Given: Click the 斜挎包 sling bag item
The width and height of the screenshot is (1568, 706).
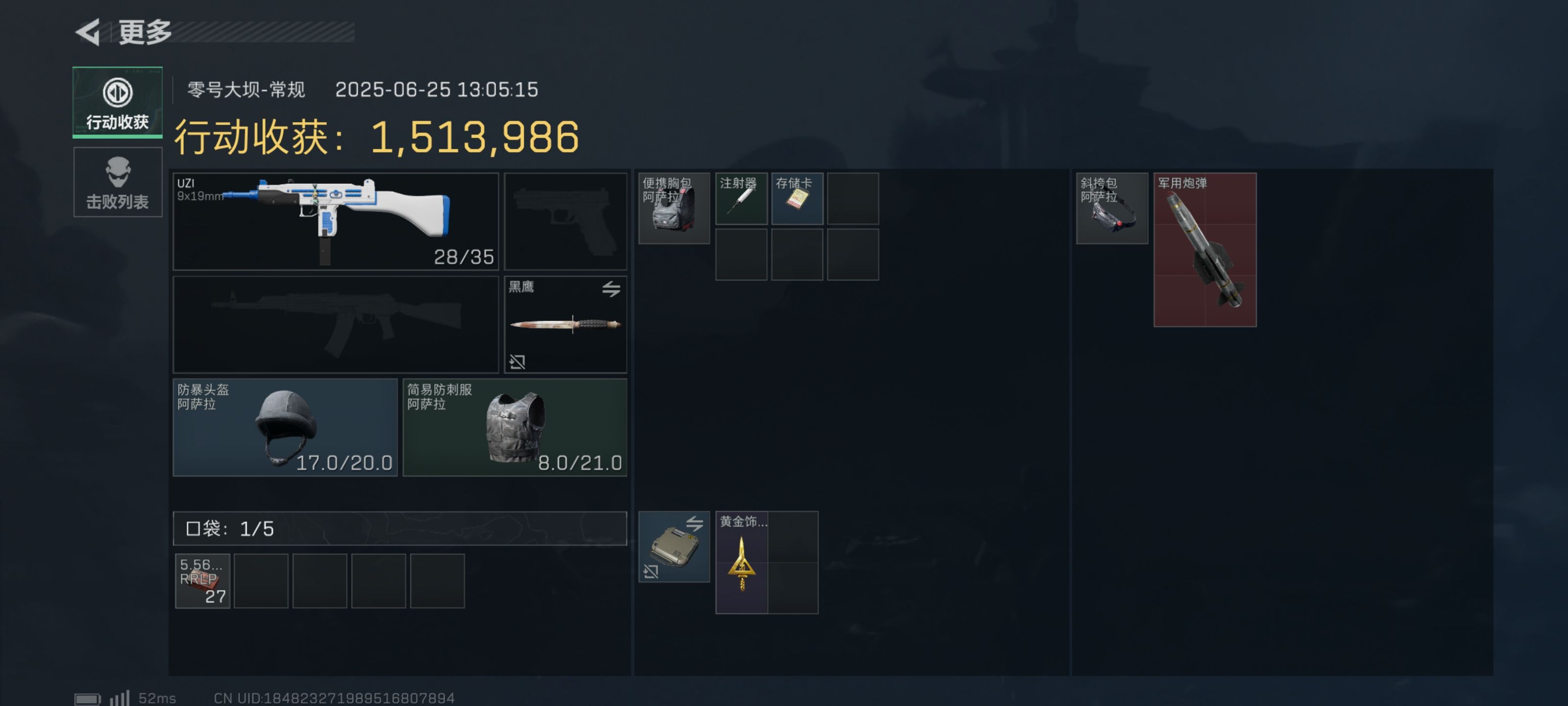Looking at the screenshot, I should pos(1112,208).
